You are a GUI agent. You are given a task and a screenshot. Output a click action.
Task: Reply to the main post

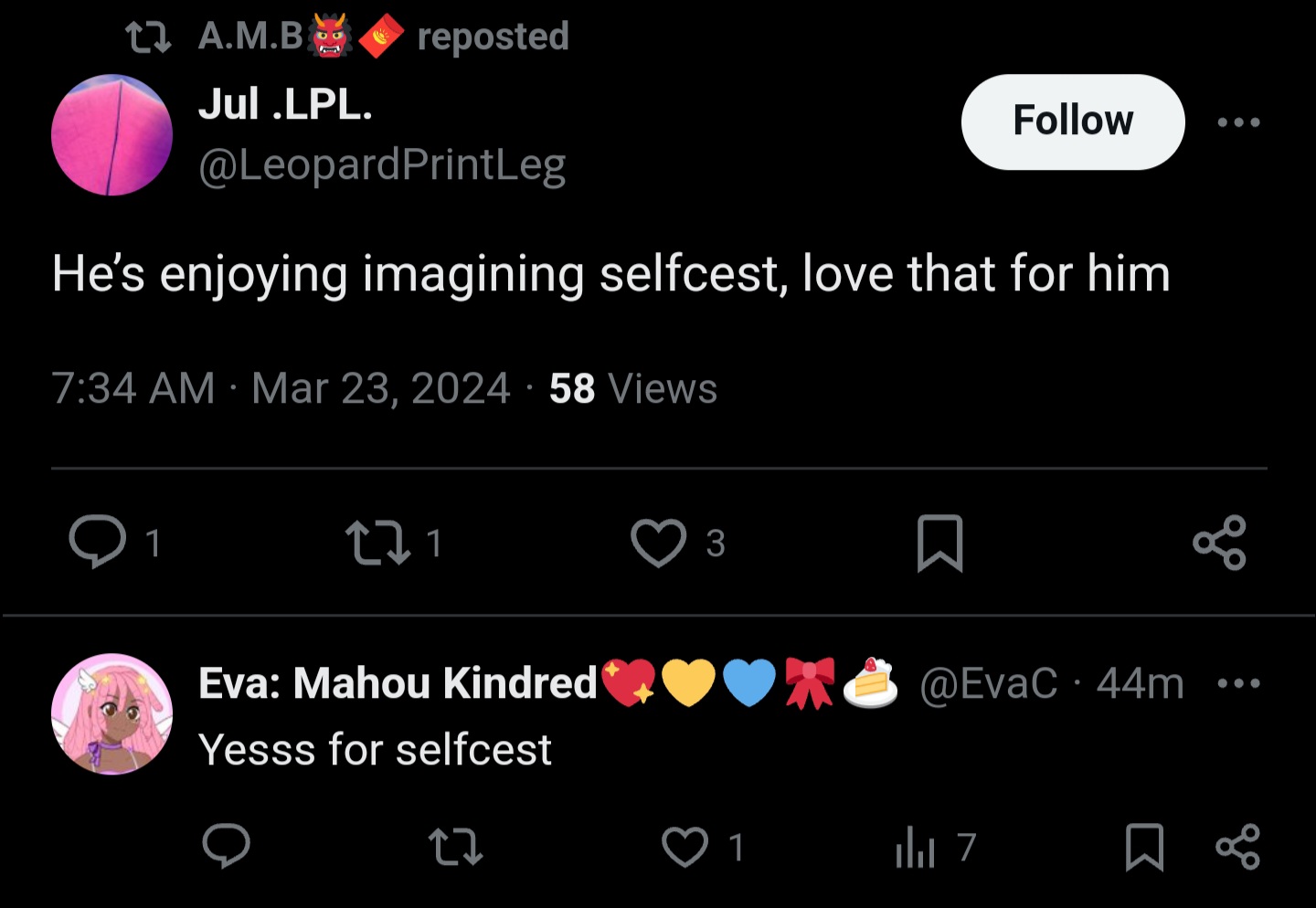(98, 542)
